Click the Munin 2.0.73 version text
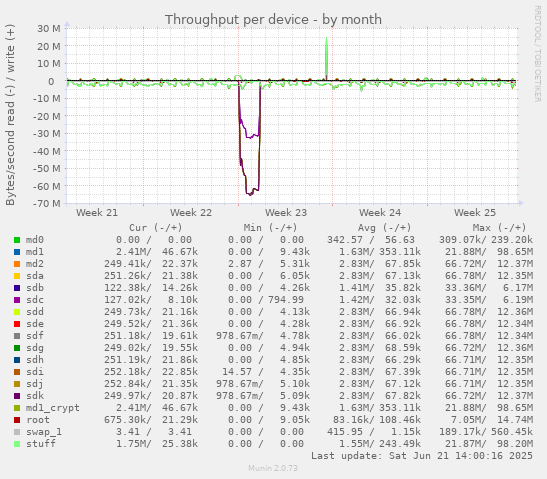The width and height of the screenshot is (547, 479). [273, 468]
